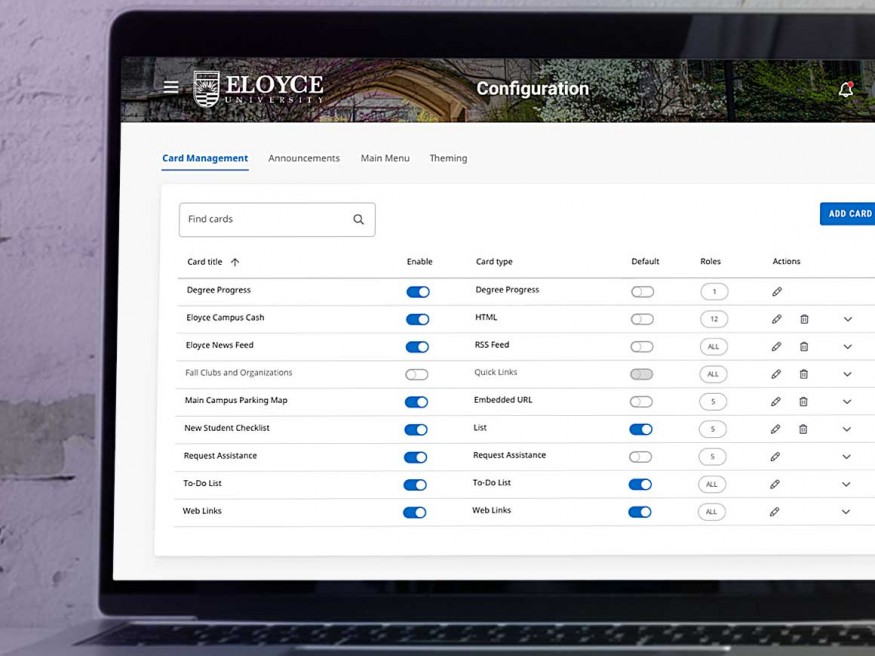Turn off the Web Links default toggle
The image size is (875, 656).
[x=640, y=511]
